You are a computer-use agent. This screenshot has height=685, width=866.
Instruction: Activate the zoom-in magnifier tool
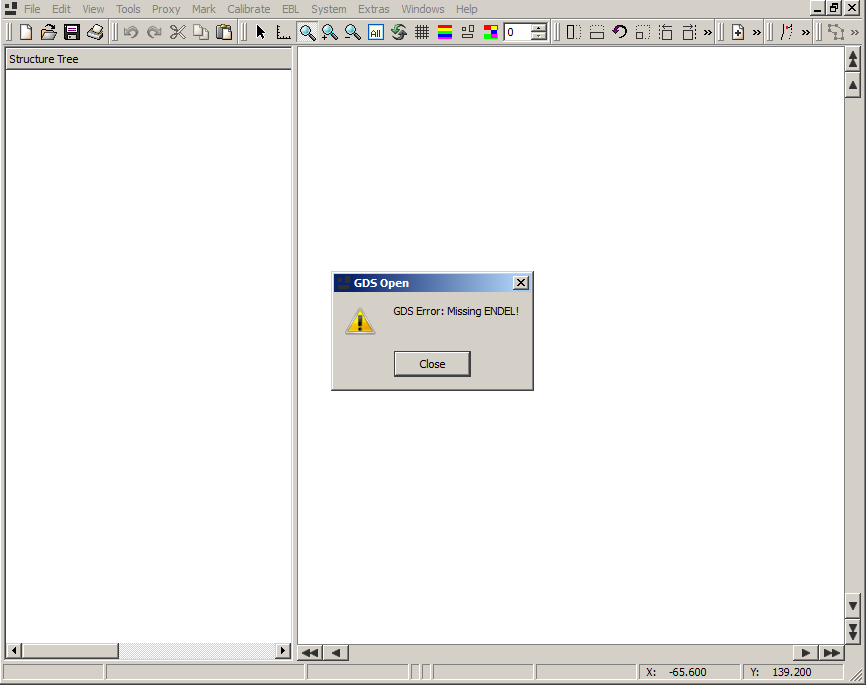(330, 31)
